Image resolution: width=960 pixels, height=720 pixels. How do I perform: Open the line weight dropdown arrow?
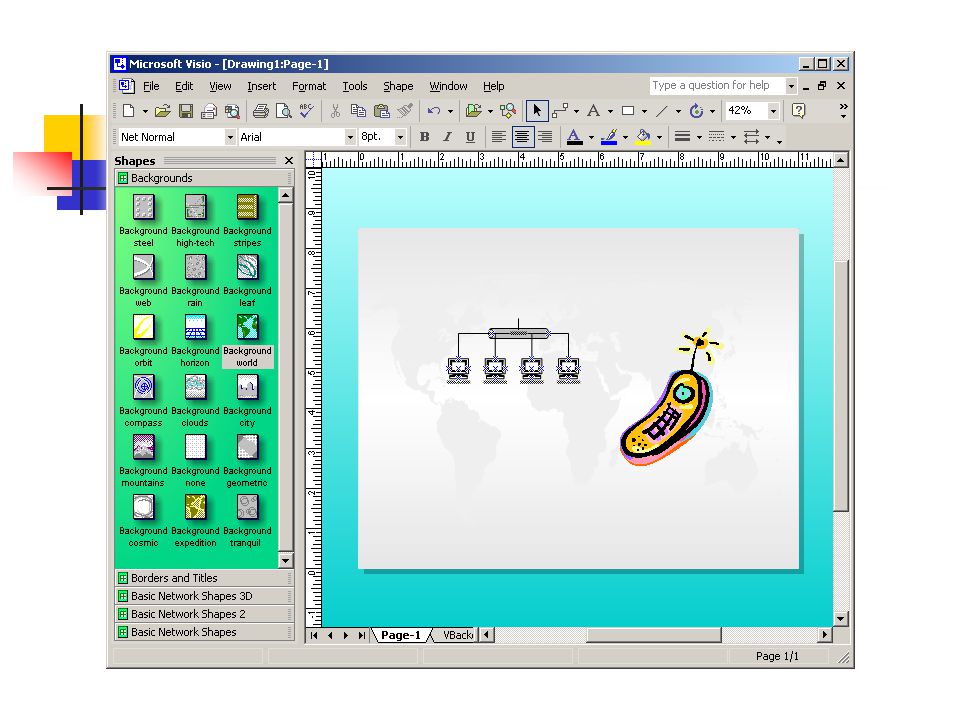699,137
